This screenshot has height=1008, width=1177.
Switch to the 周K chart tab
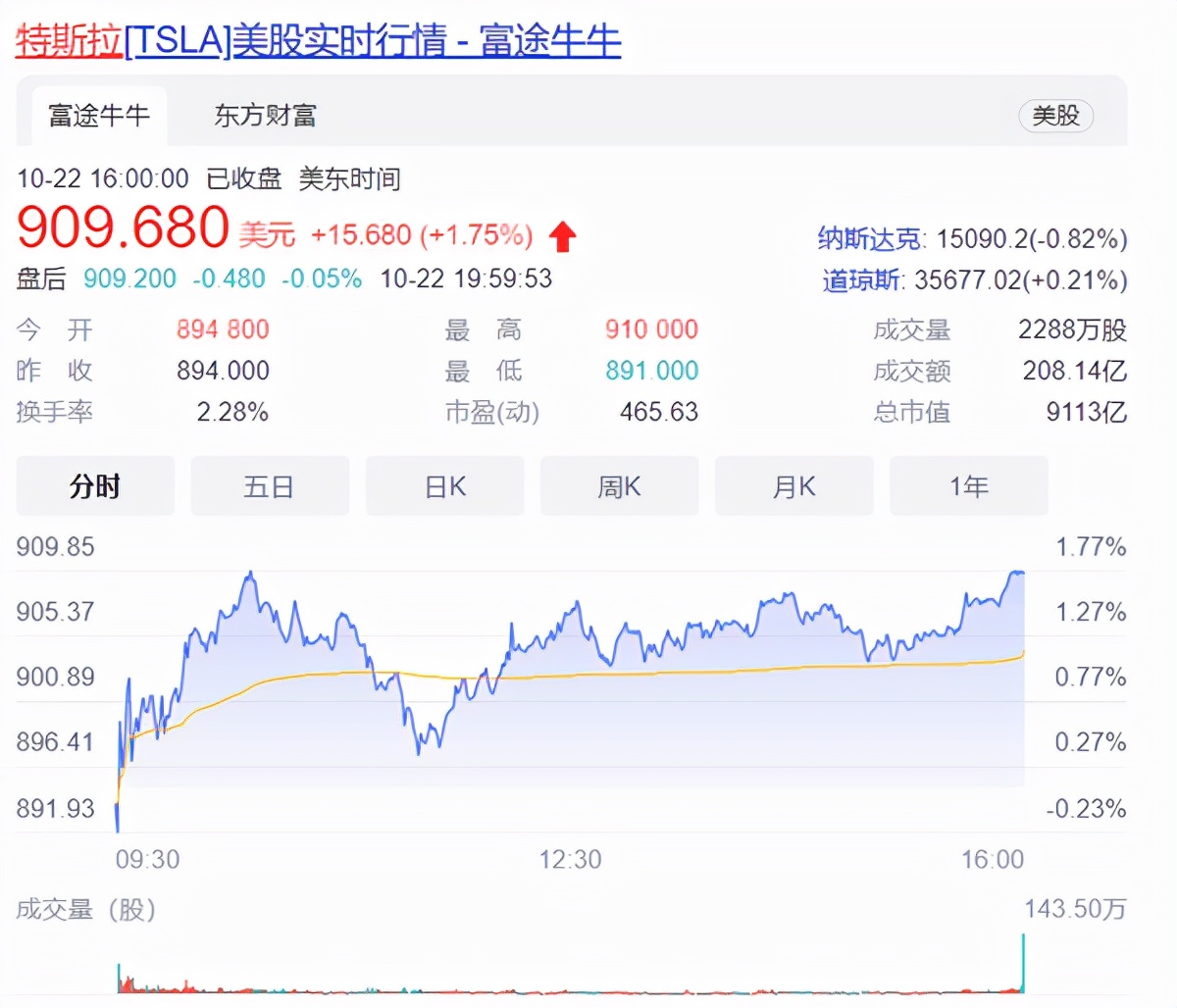pyautogui.click(x=619, y=485)
